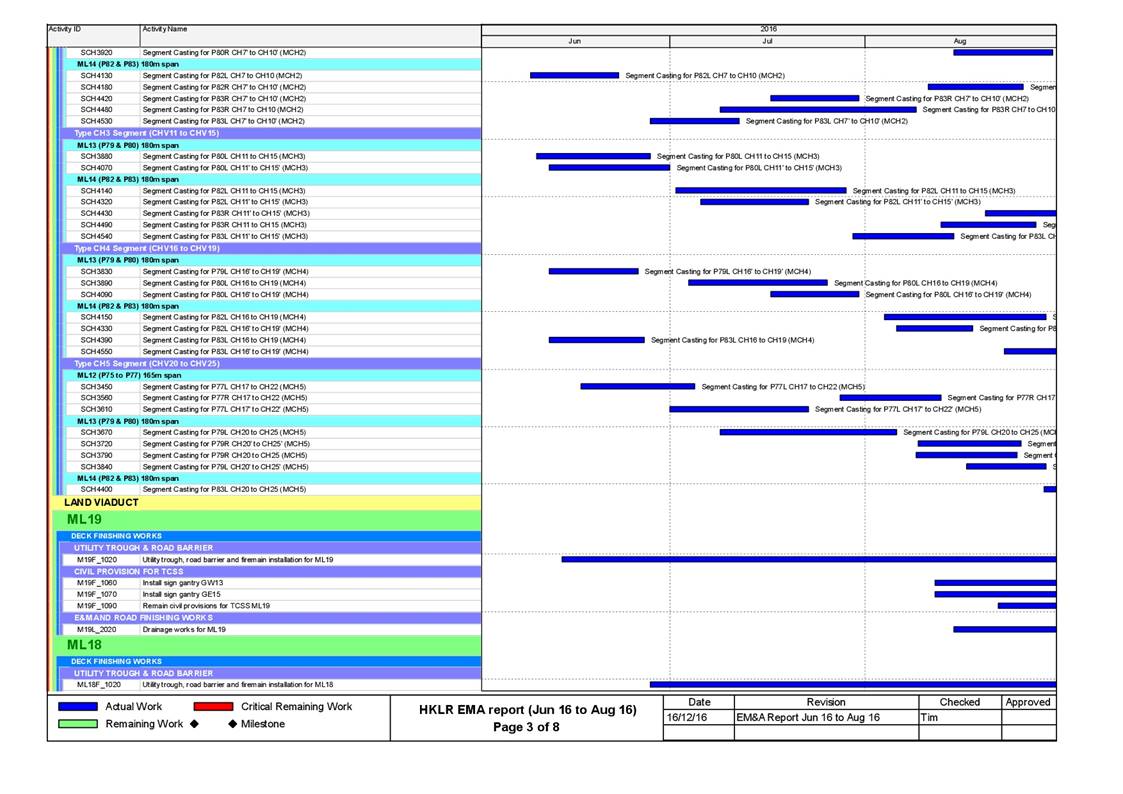
Task: Click the 'HKLR EMA report (Jun 16 to Aug 16)' title
Action: (528, 710)
